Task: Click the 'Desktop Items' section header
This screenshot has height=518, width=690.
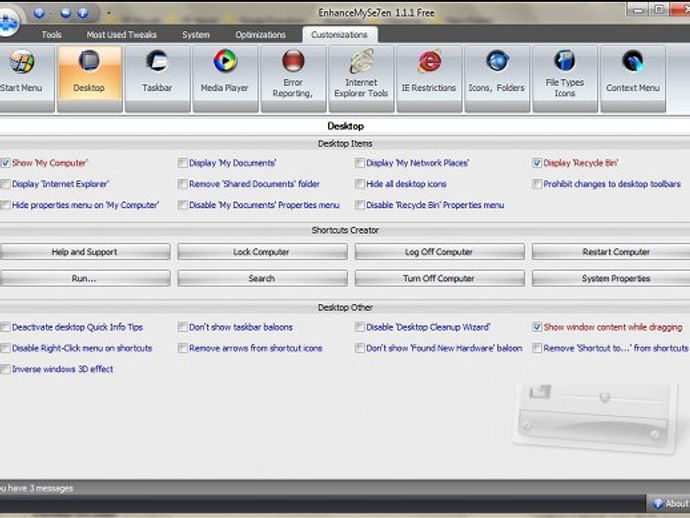Action: (x=345, y=144)
